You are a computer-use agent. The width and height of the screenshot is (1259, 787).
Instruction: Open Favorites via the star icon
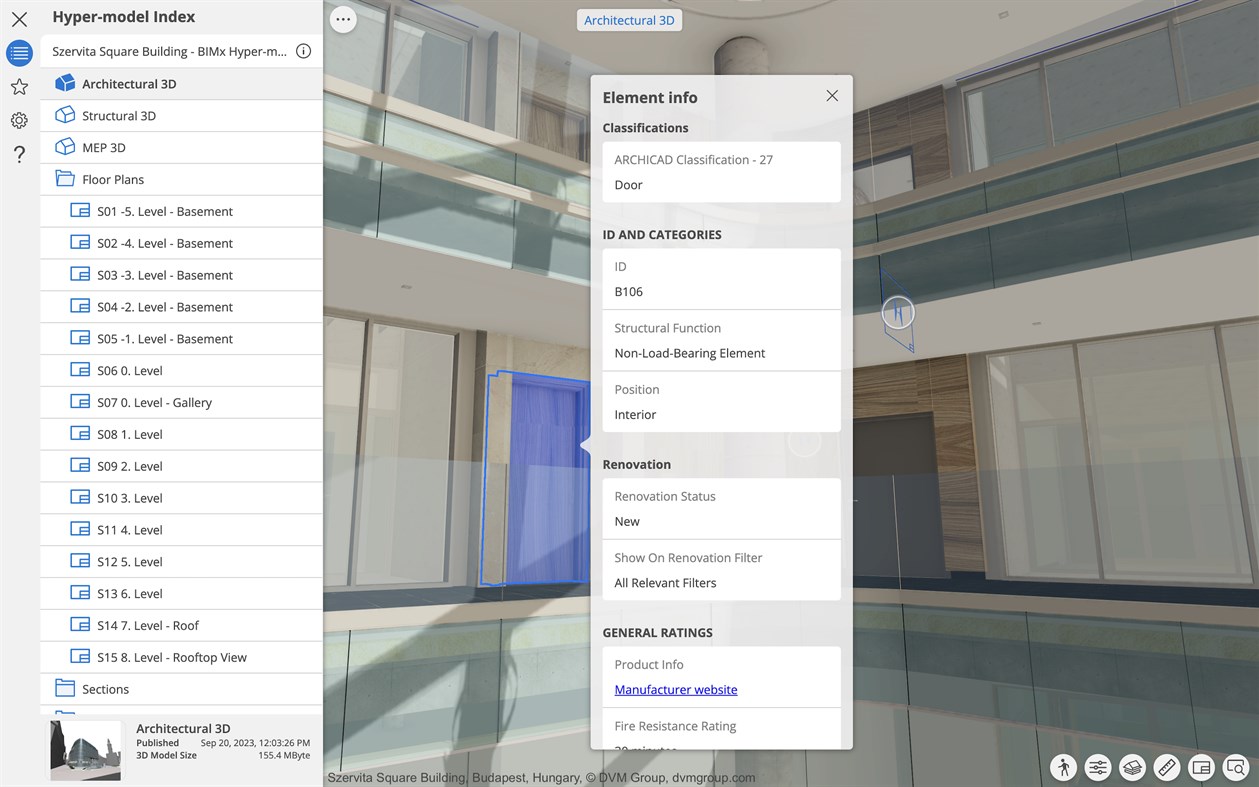[19, 87]
